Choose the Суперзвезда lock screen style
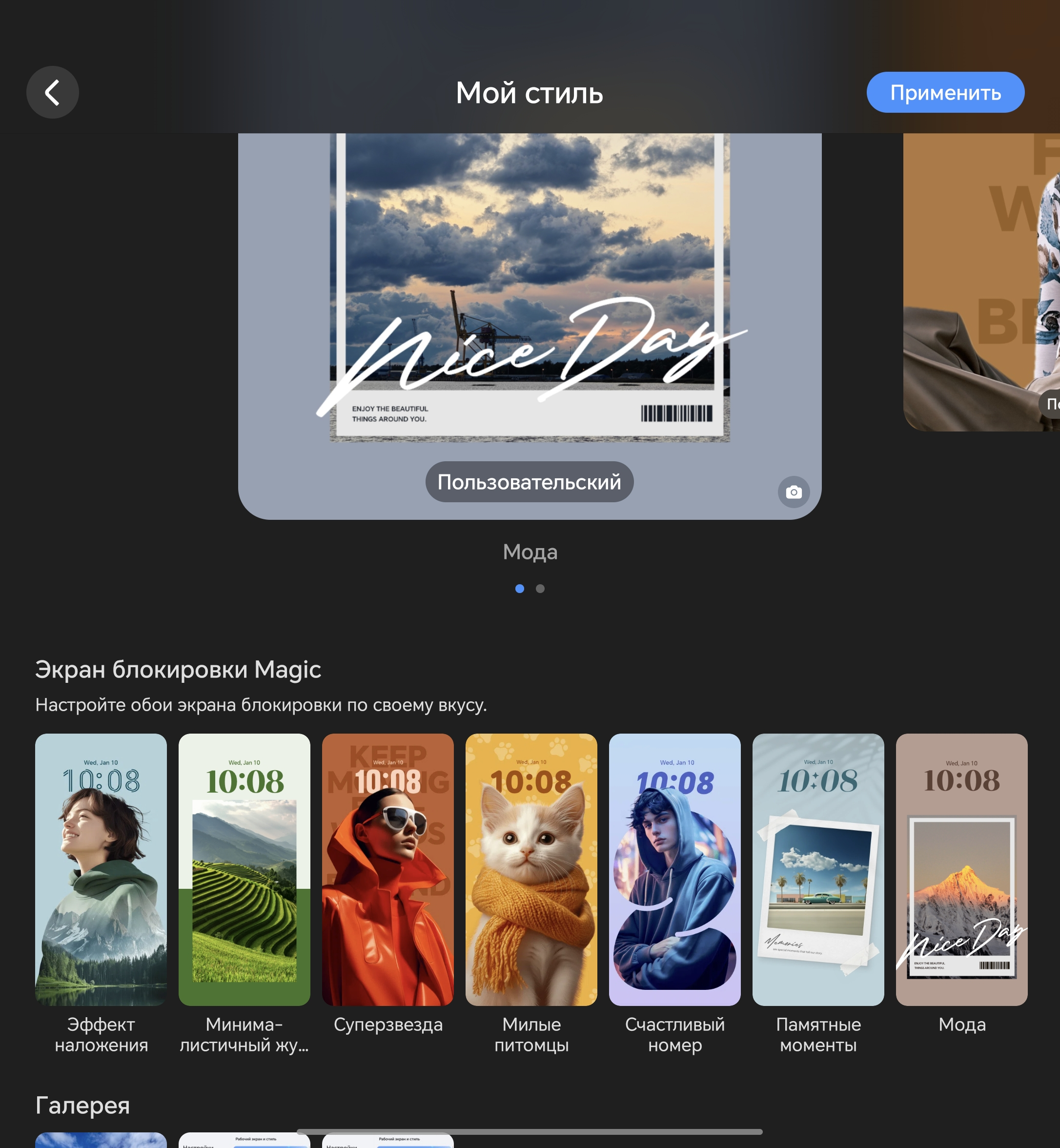 (x=388, y=870)
